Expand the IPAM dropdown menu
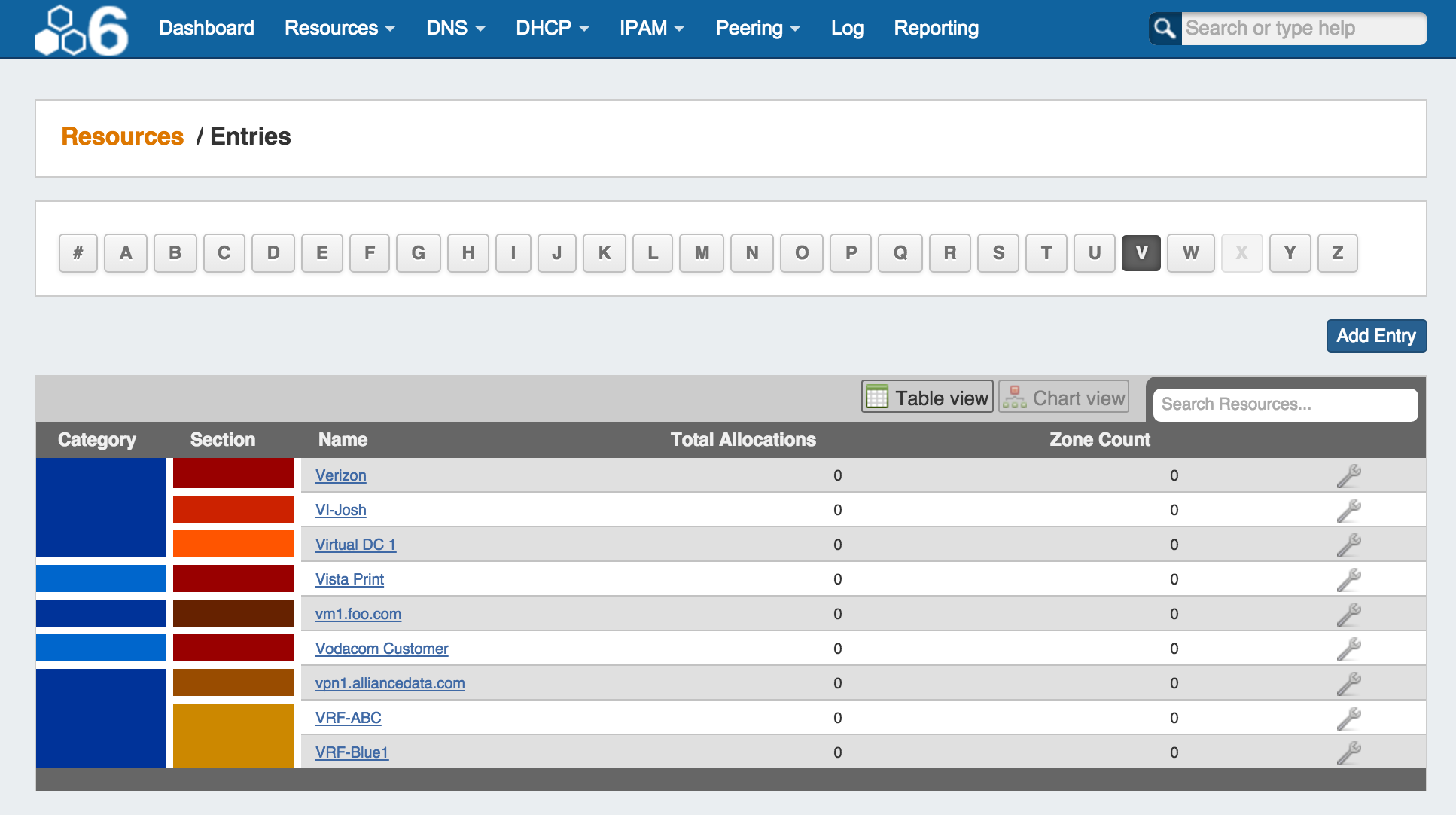1456x815 pixels. point(651,29)
